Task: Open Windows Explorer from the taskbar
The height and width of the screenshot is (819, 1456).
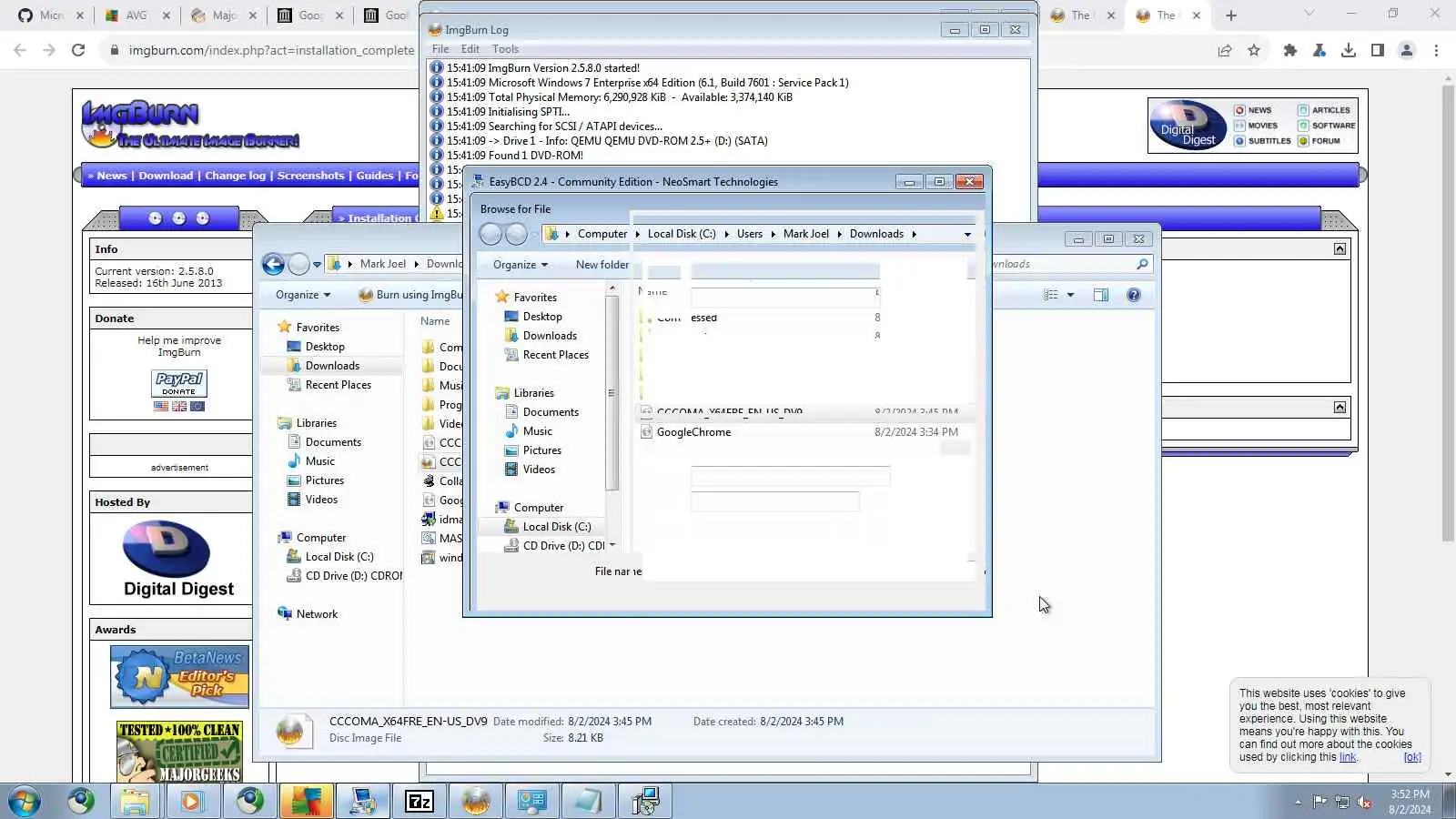Action: tap(135, 801)
